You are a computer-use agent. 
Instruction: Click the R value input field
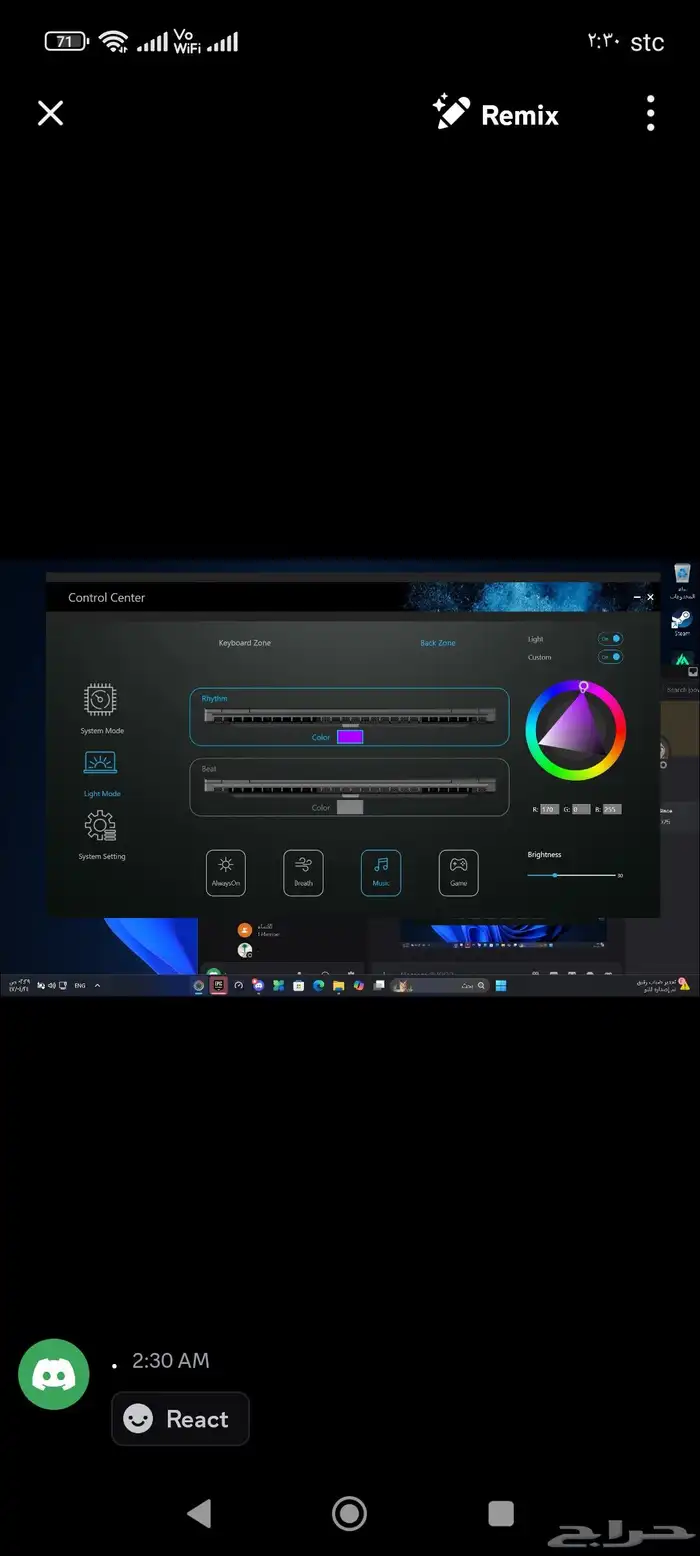coord(549,809)
